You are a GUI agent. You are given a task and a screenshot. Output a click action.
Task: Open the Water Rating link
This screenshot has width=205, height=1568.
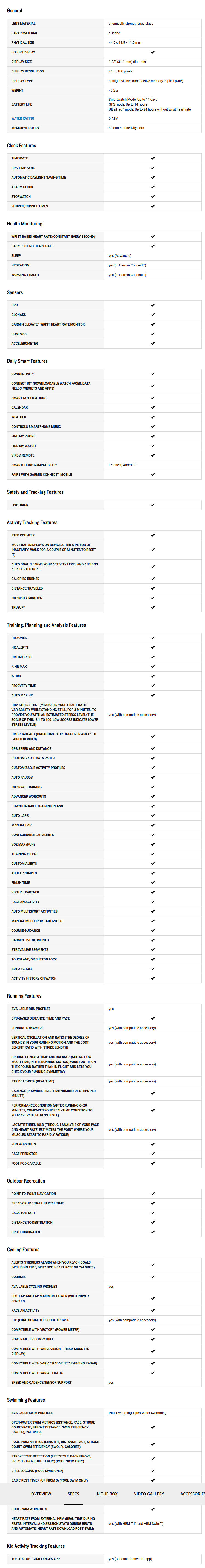(x=22, y=118)
